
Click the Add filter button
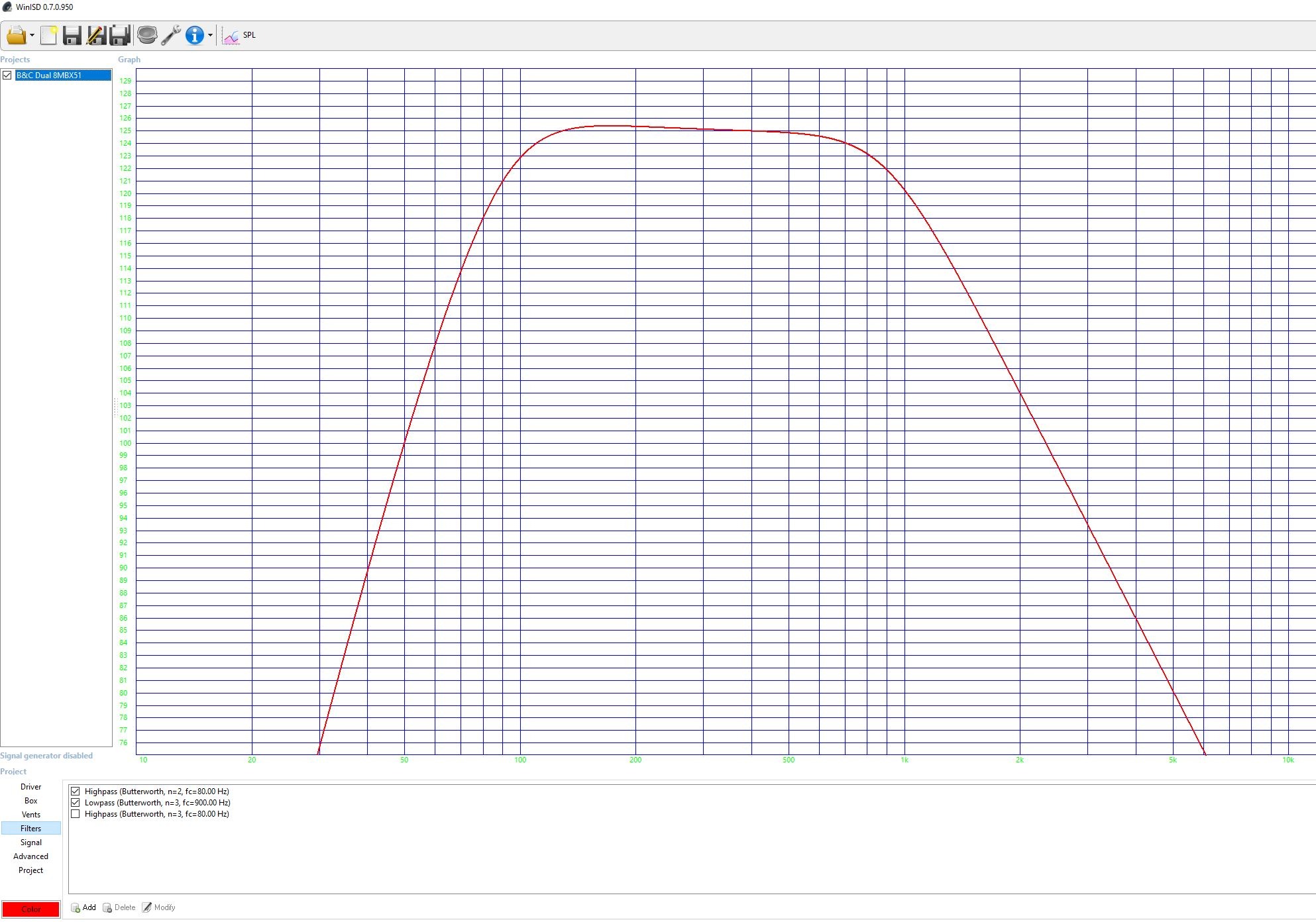tap(83, 907)
